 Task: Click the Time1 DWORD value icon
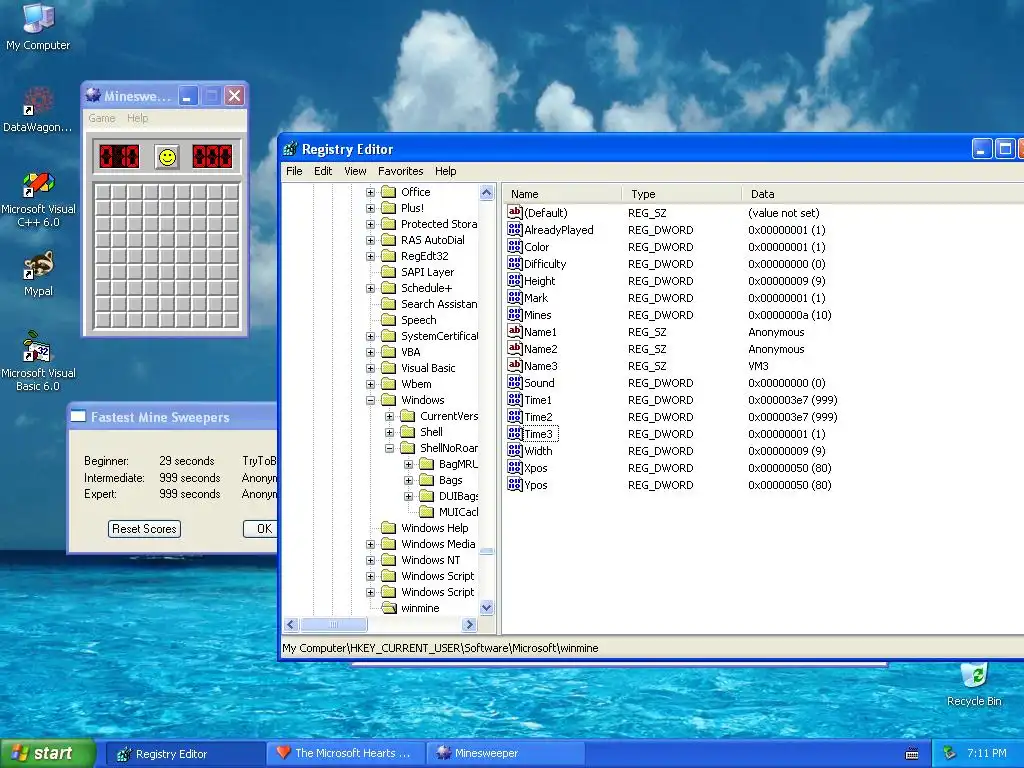tap(515, 399)
